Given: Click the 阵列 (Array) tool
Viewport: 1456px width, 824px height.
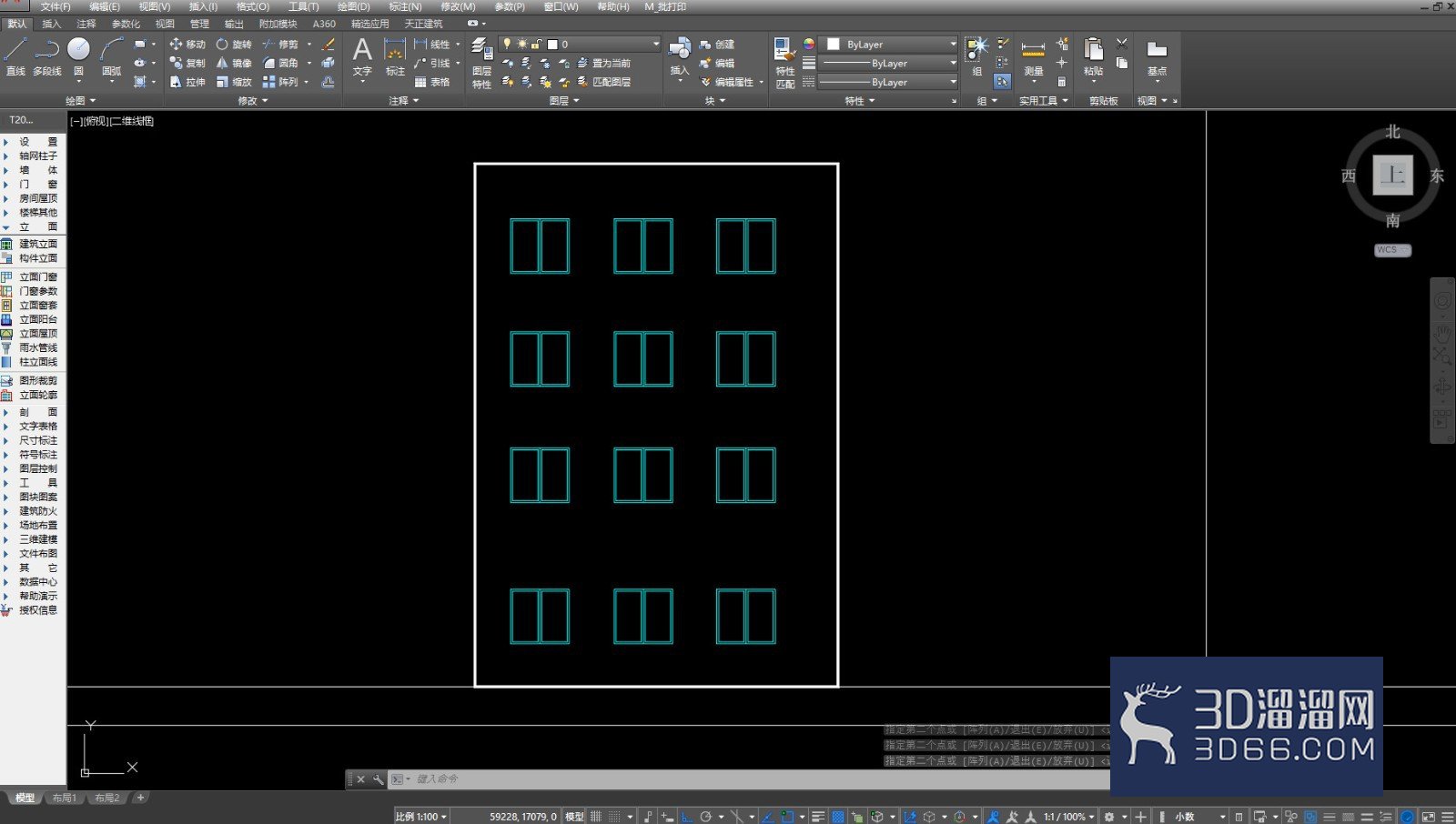Looking at the screenshot, I should coord(280,82).
